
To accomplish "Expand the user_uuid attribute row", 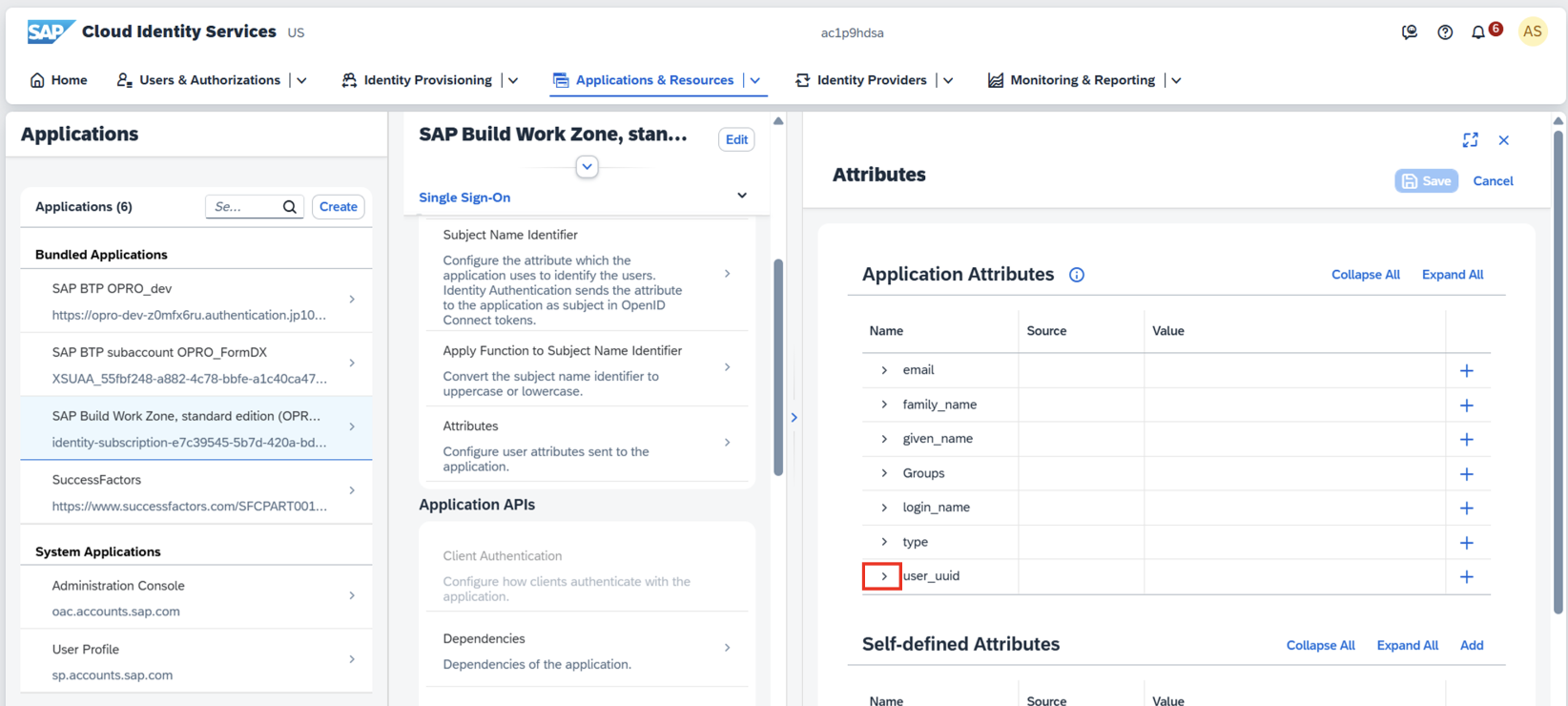I will point(883,576).
